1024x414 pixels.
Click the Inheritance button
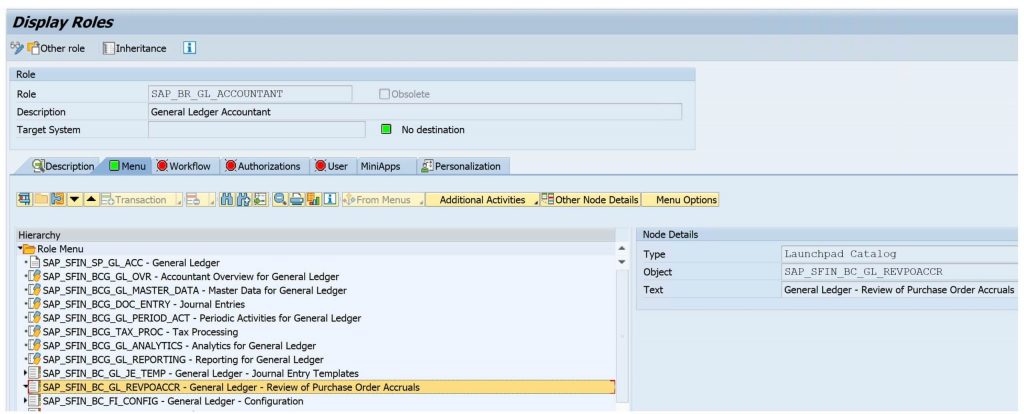(x=135, y=48)
